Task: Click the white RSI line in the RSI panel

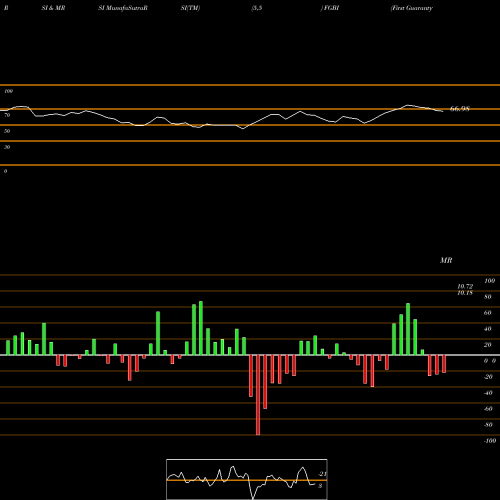Action: coord(222,125)
